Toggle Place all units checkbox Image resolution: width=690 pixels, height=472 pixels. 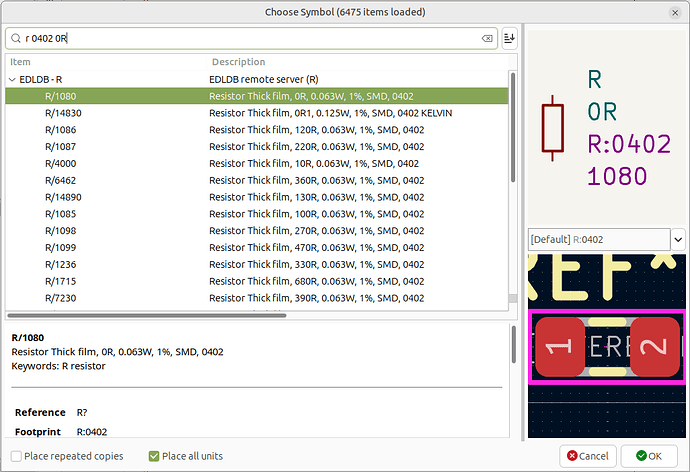[154, 456]
